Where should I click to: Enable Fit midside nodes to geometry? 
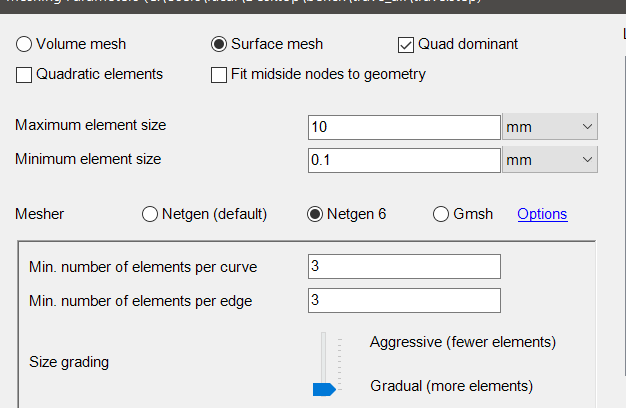click(x=219, y=75)
